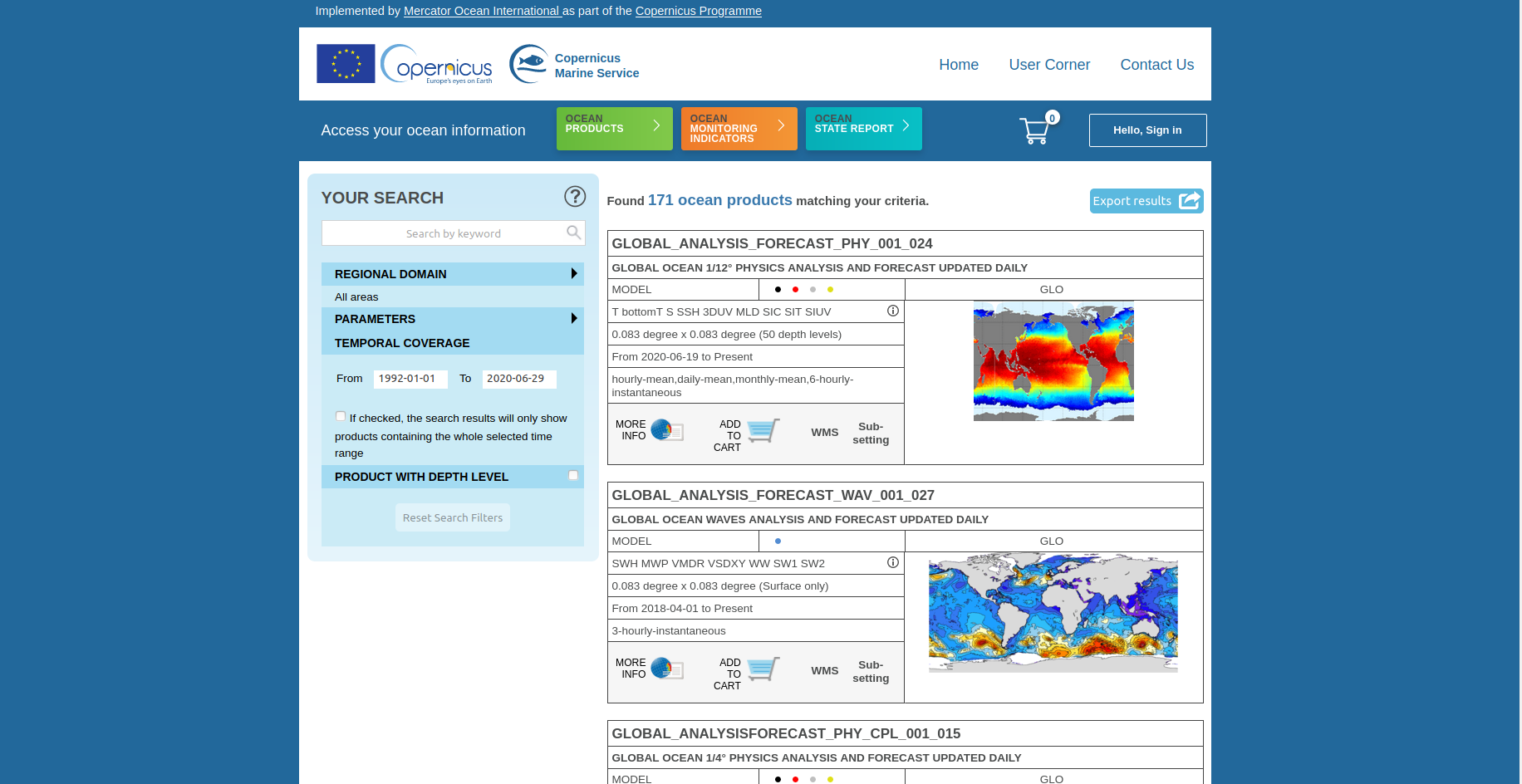Click the From date field showing 1992-01-01
This screenshot has width=1522, height=784.
[x=410, y=379]
